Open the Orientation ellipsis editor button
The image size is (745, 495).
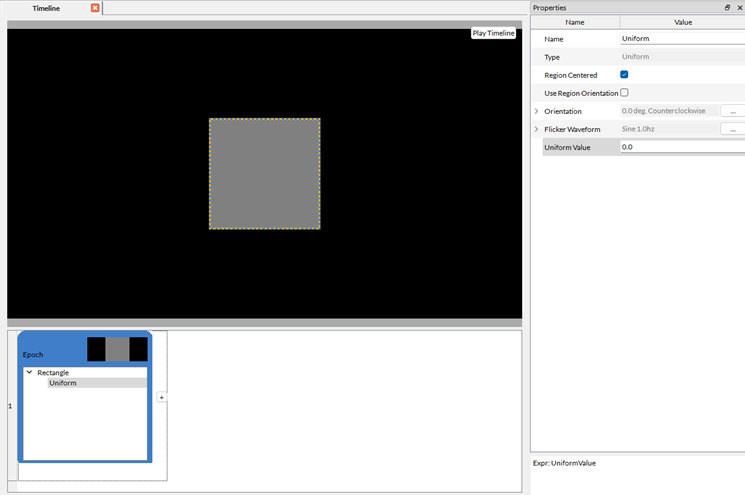pyautogui.click(x=731, y=111)
